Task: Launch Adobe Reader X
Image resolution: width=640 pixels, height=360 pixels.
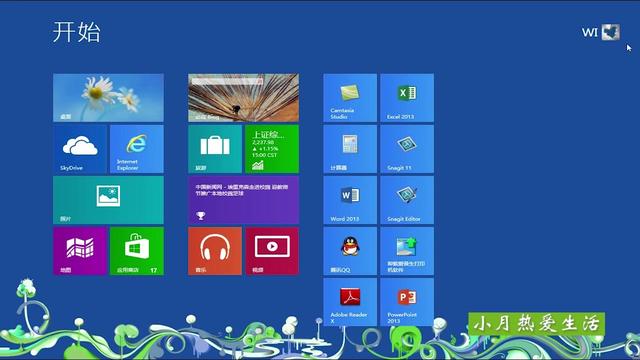Action: (x=350, y=302)
